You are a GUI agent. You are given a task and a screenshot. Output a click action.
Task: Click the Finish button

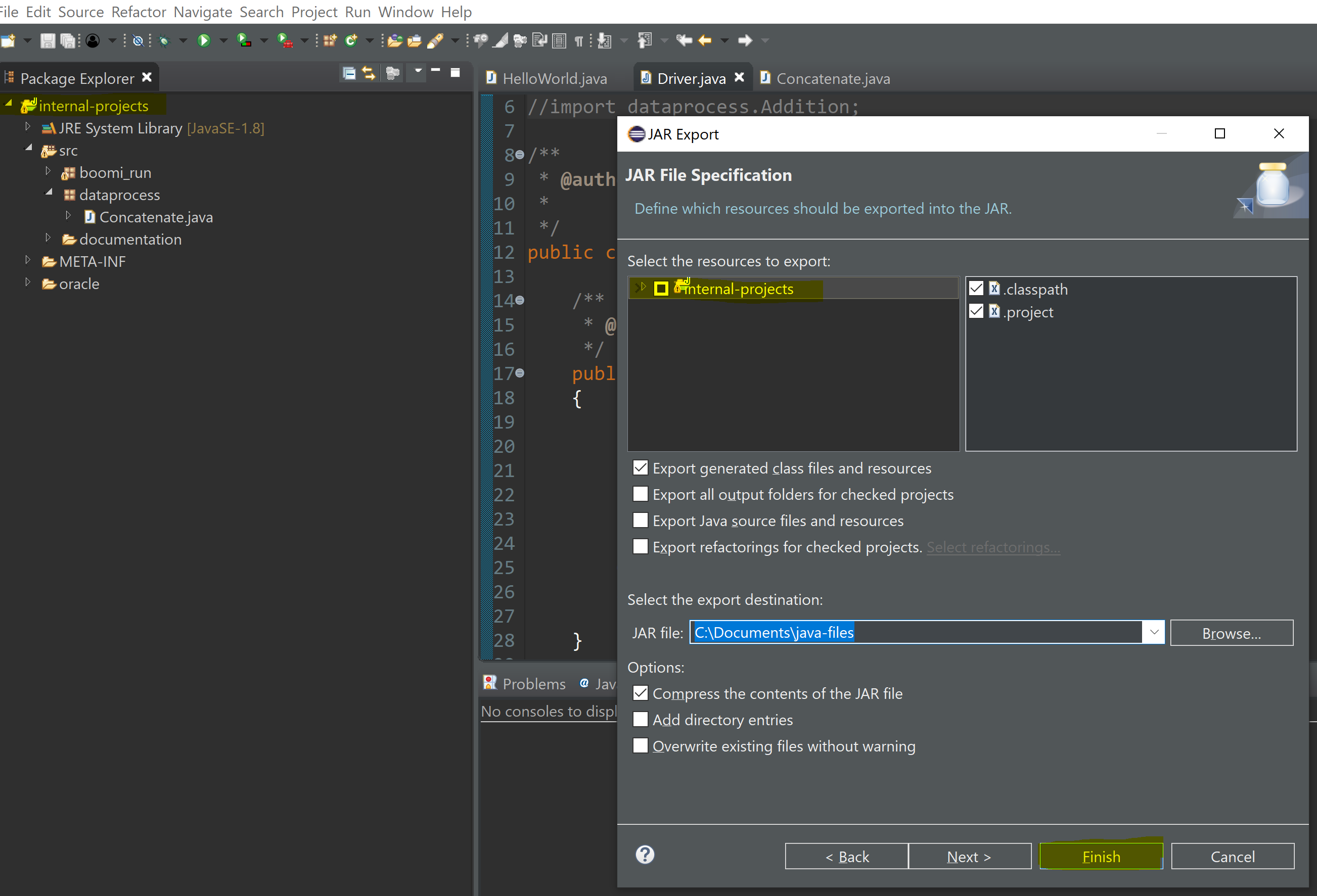click(x=1101, y=856)
